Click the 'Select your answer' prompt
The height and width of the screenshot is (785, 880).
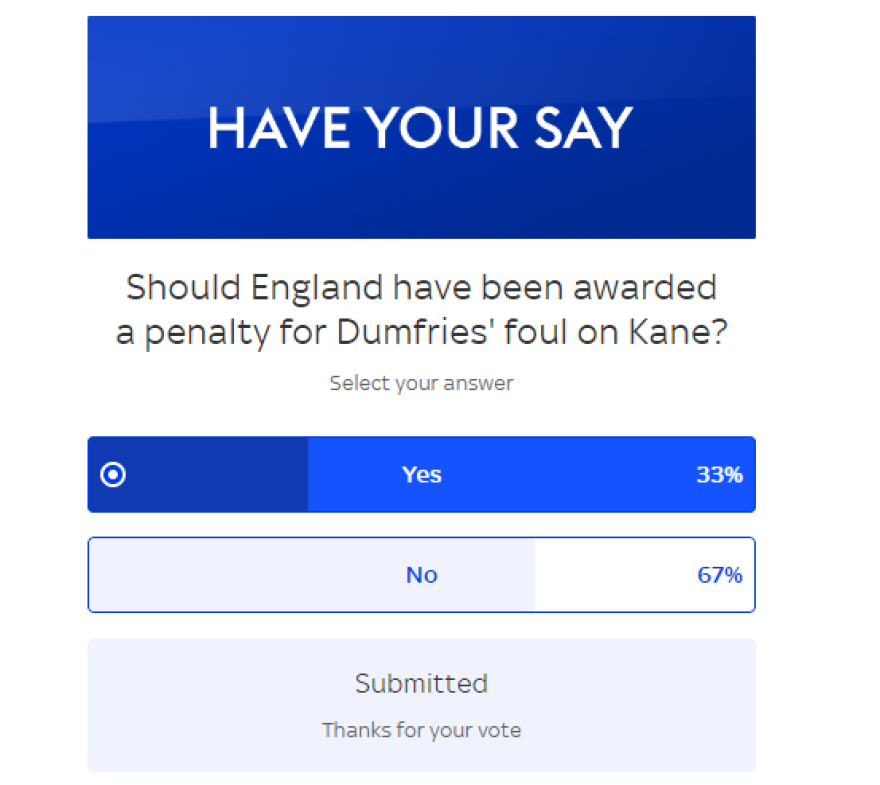click(421, 383)
